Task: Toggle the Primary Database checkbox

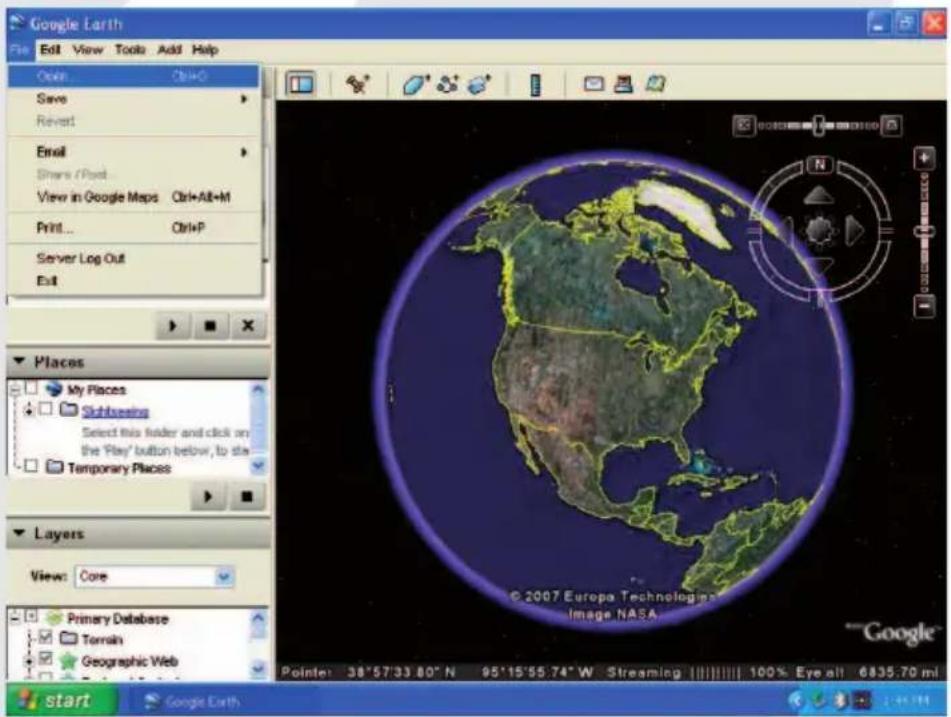Action: (x=31, y=617)
